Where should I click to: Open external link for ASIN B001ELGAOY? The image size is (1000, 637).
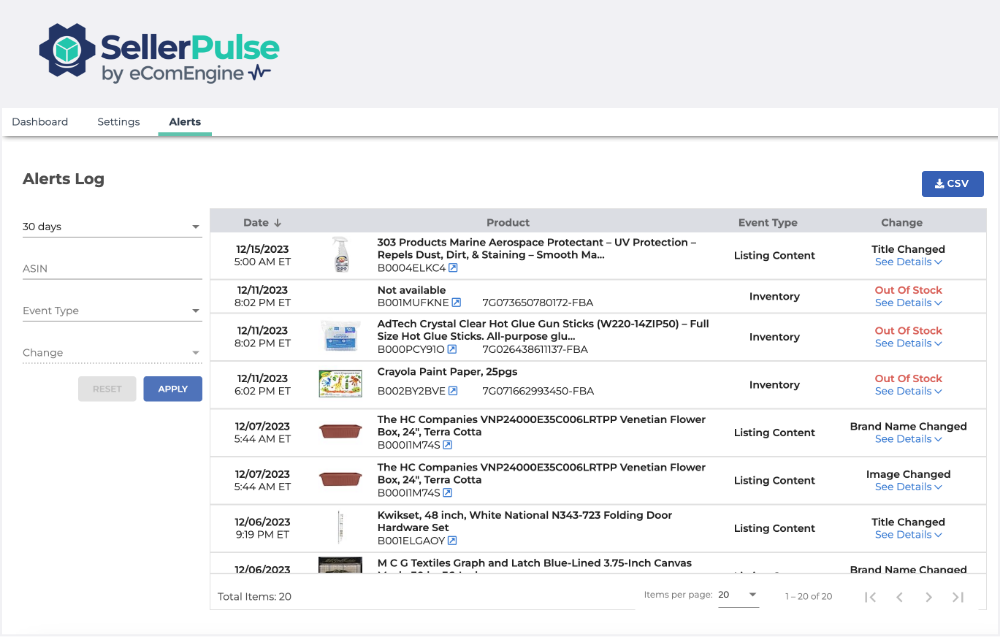tap(452, 541)
